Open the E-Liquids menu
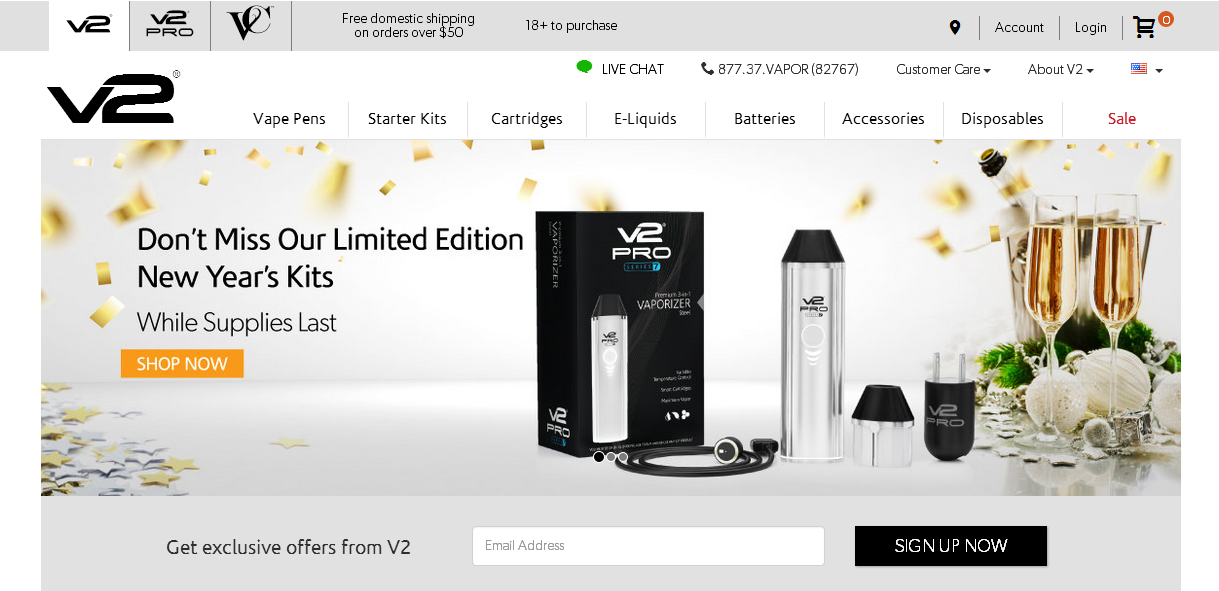 click(x=645, y=119)
